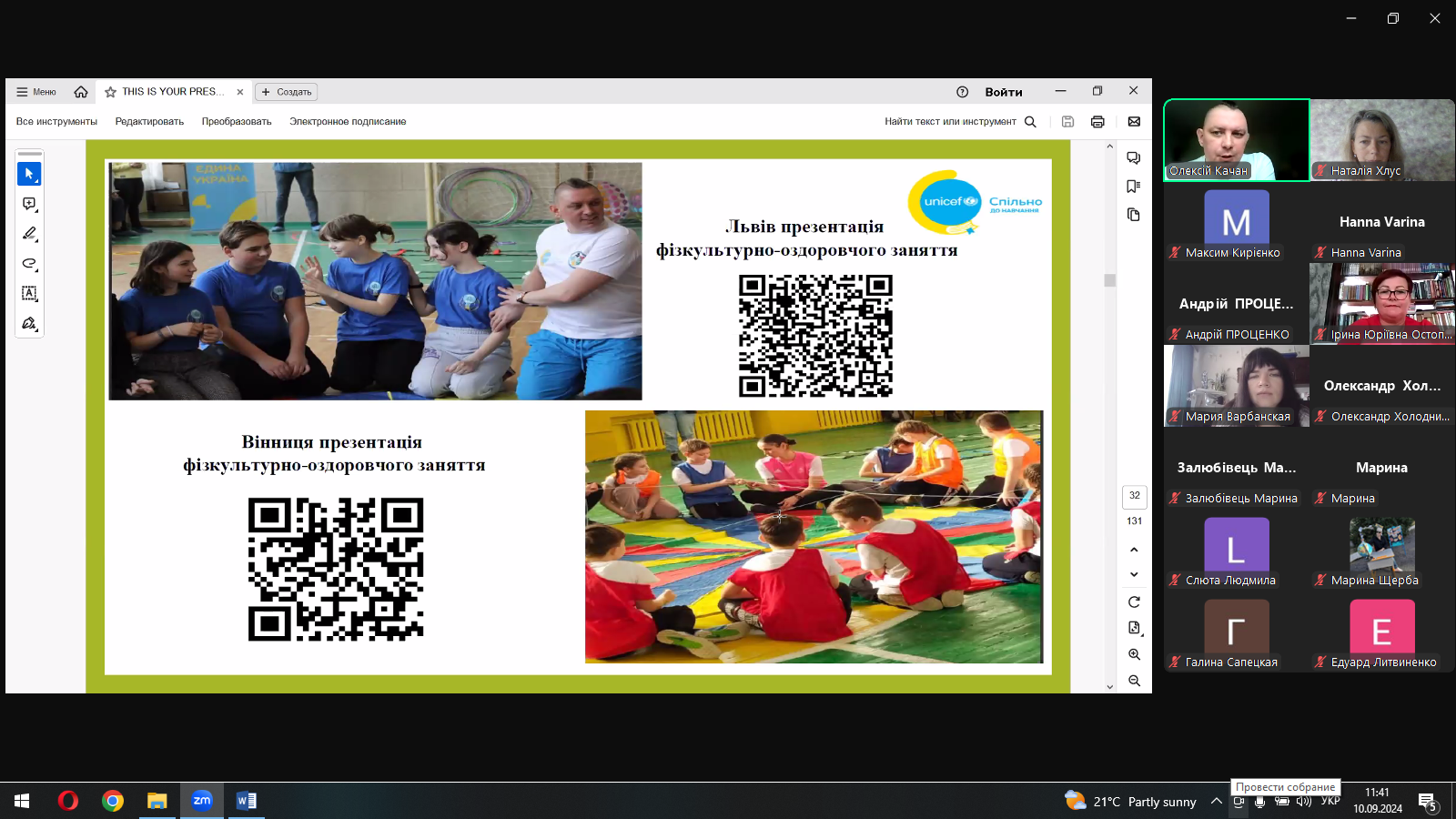Show hidden system tray icons chevron
The image size is (1456, 819).
point(1216,801)
